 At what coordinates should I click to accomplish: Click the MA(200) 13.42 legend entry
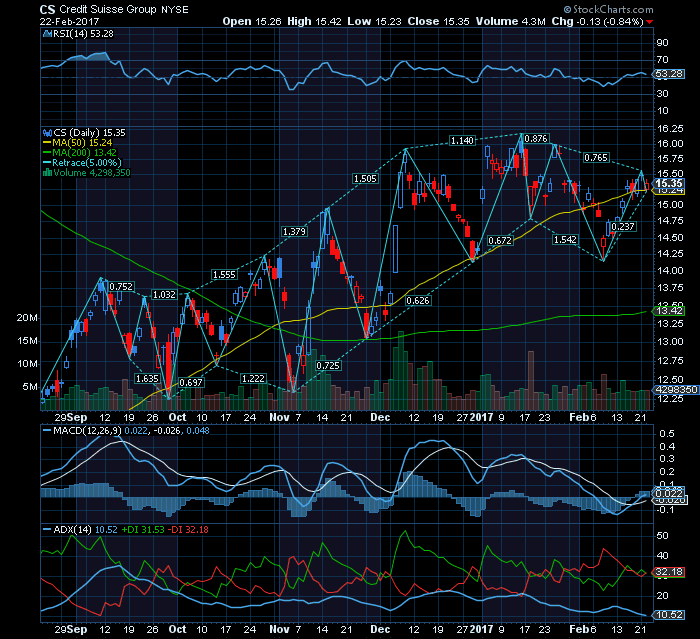85,153
